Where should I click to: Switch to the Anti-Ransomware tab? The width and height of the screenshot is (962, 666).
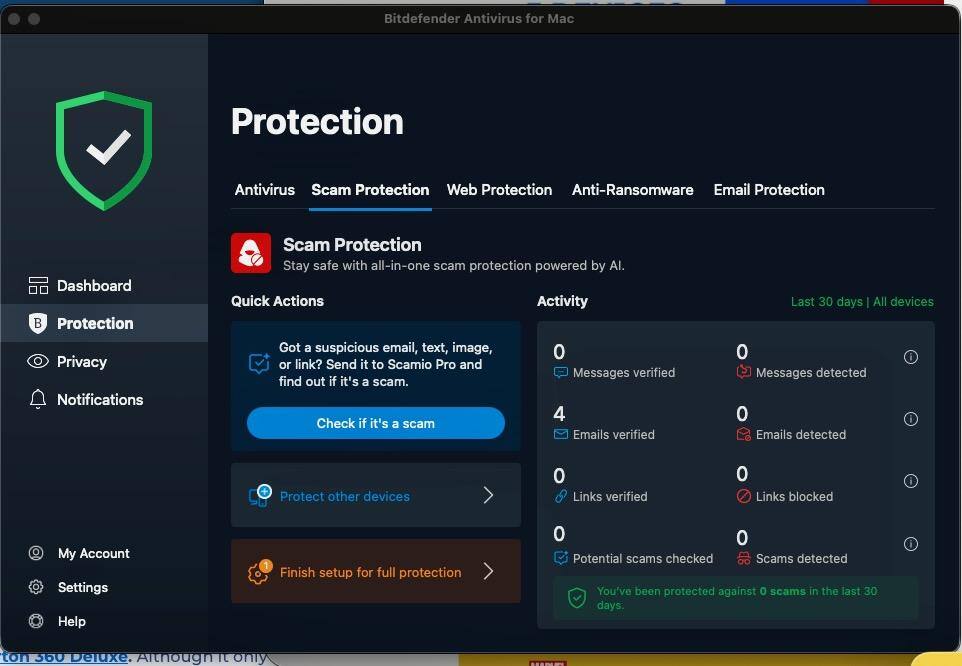coord(632,190)
